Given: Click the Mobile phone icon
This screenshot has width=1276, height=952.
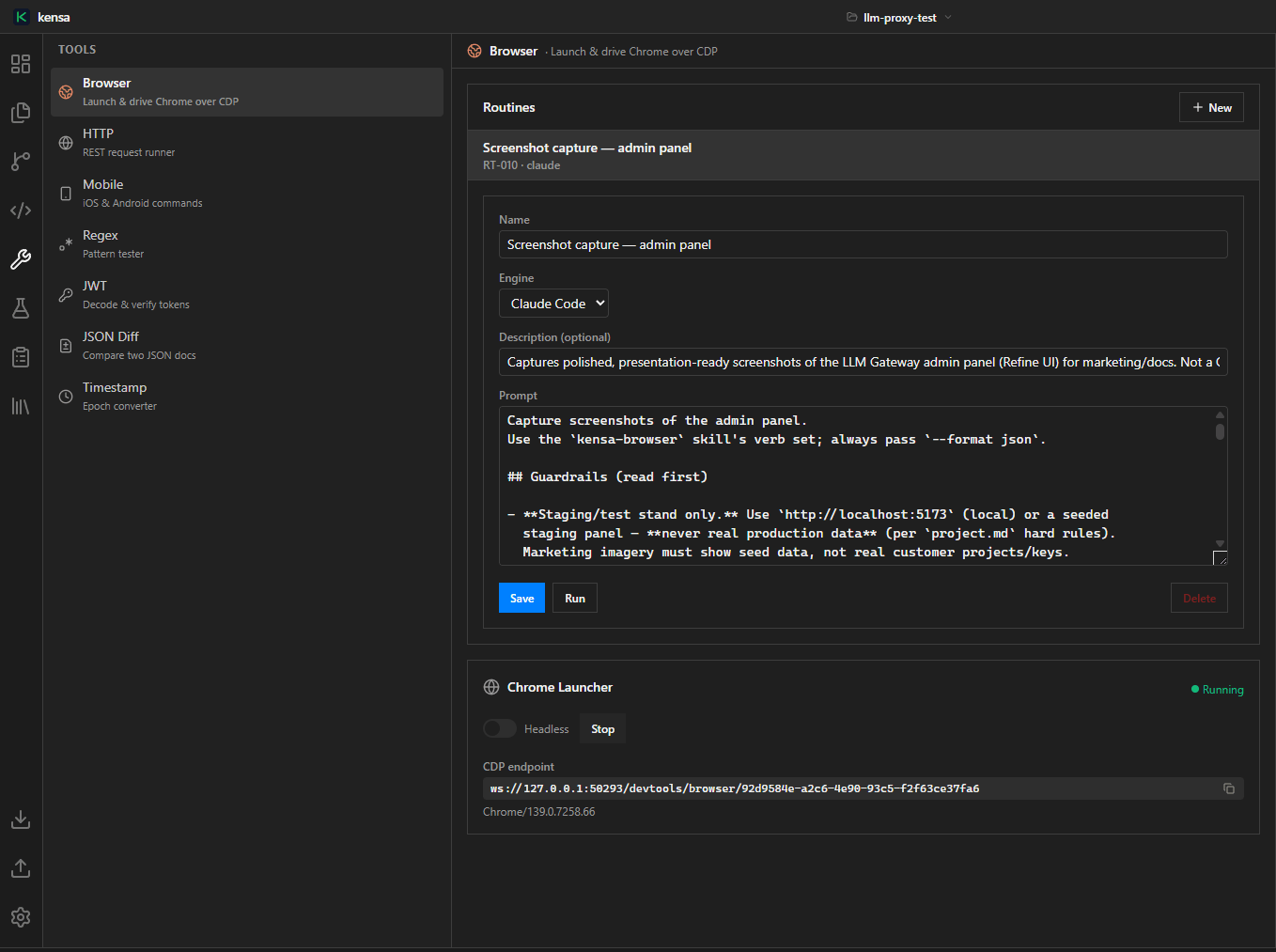Looking at the screenshot, I should [66, 194].
